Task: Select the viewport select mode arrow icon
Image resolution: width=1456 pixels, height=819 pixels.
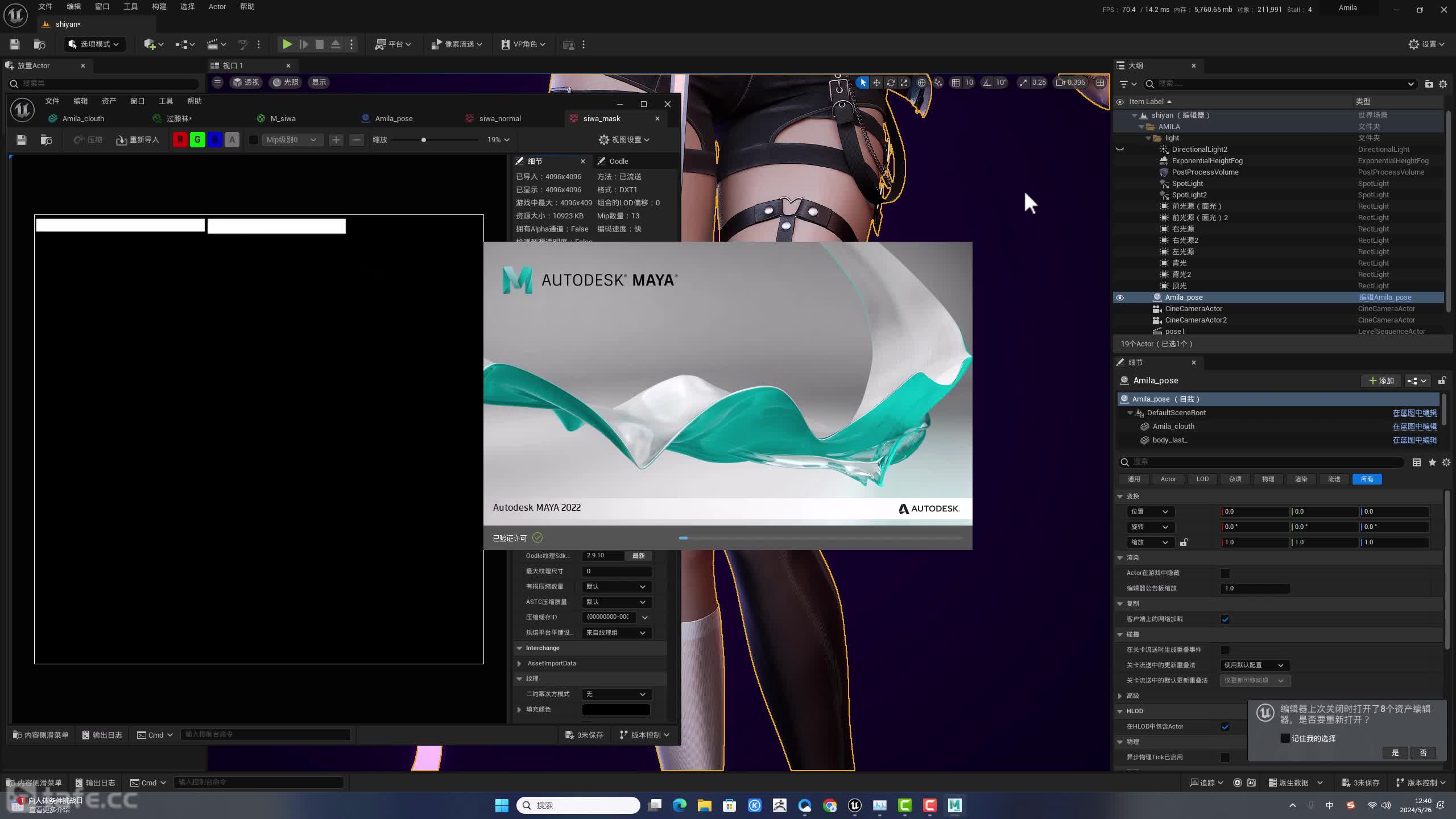Action: click(863, 82)
